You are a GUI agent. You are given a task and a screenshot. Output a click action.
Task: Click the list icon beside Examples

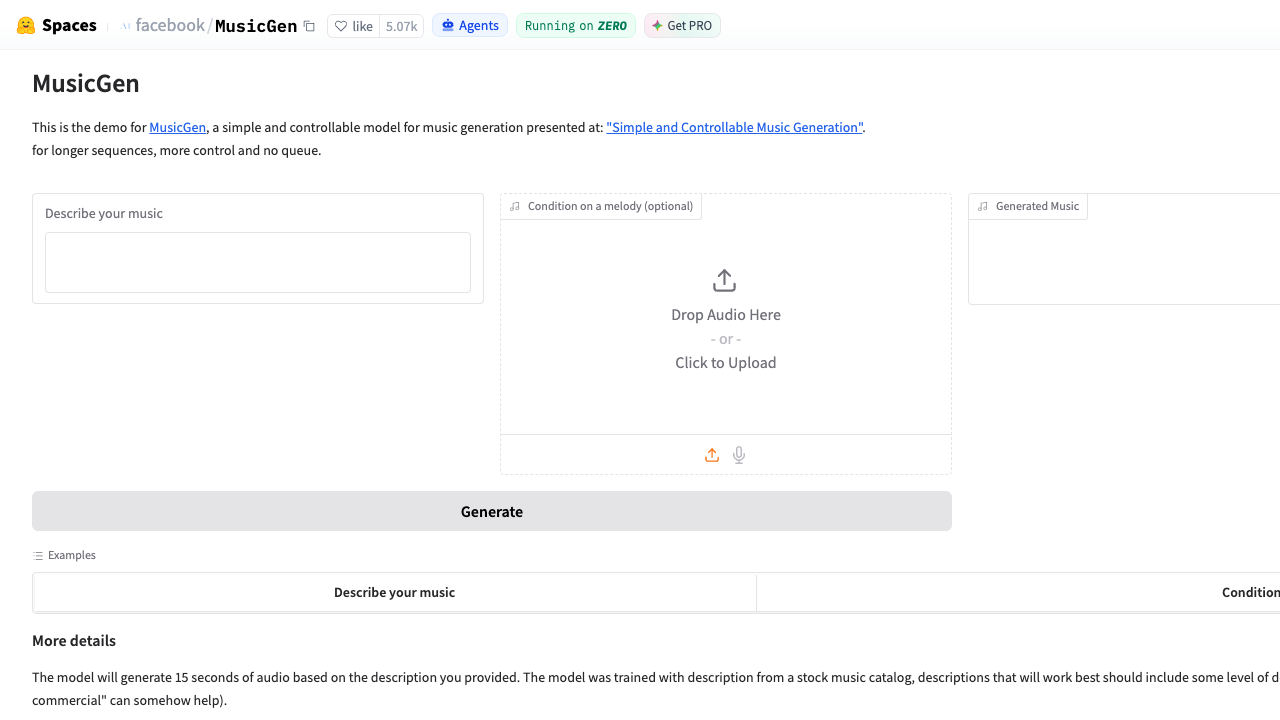click(x=38, y=555)
